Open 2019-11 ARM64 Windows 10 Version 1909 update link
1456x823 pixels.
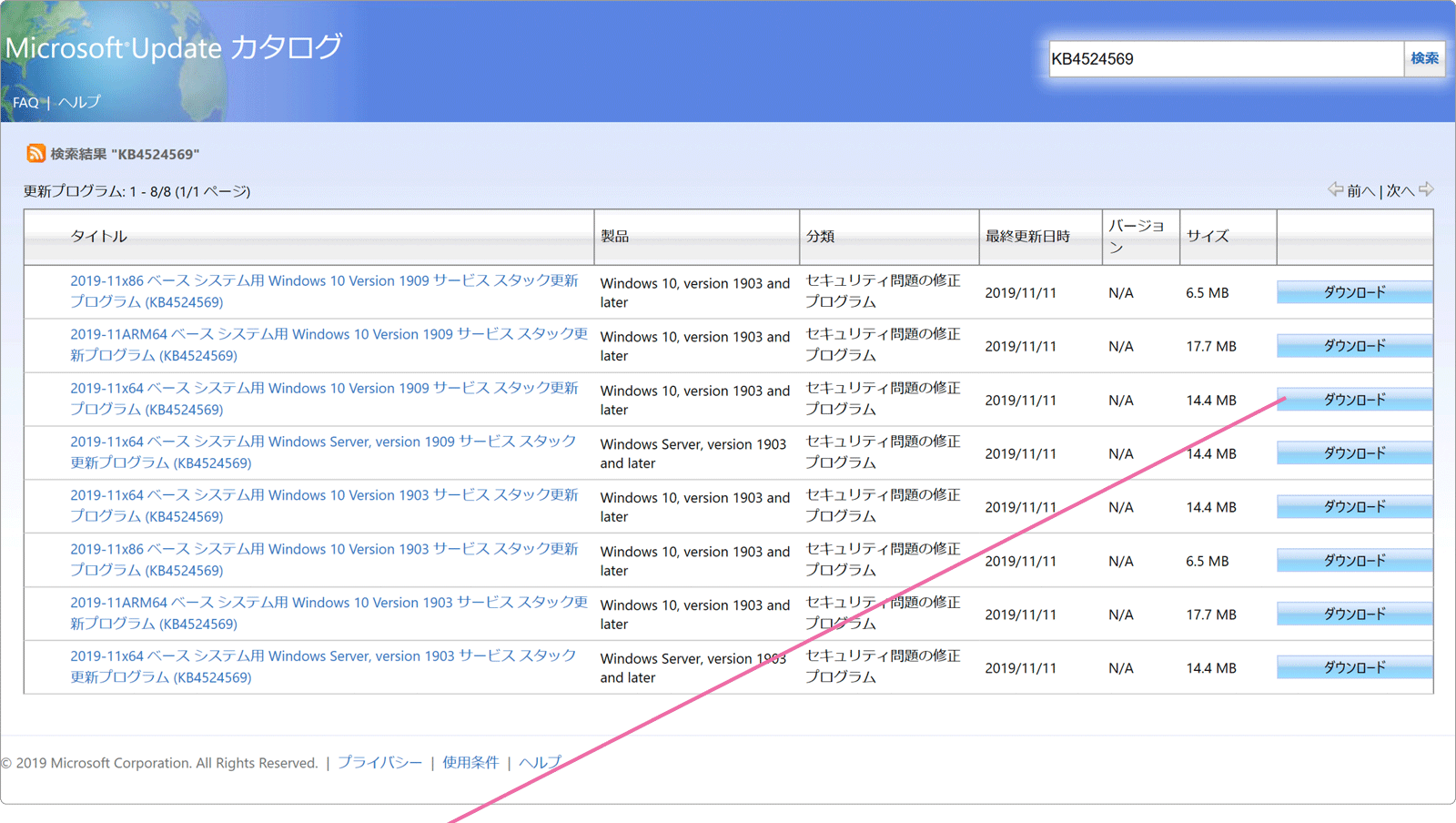pos(329,345)
